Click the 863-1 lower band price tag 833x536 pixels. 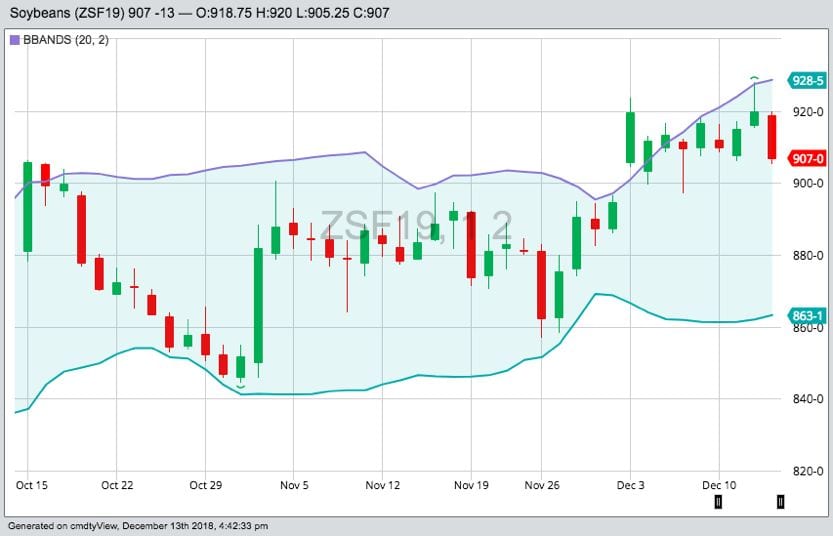pyautogui.click(x=806, y=316)
